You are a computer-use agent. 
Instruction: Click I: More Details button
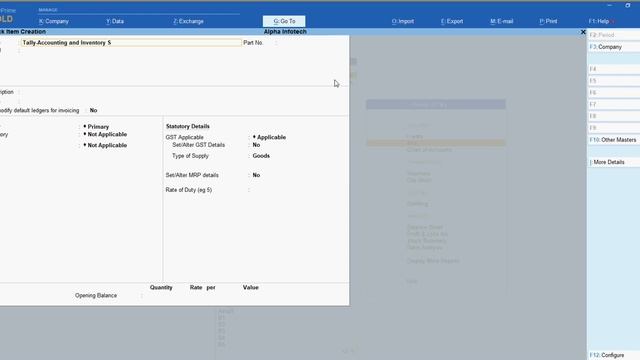pyautogui.click(x=613, y=162)
